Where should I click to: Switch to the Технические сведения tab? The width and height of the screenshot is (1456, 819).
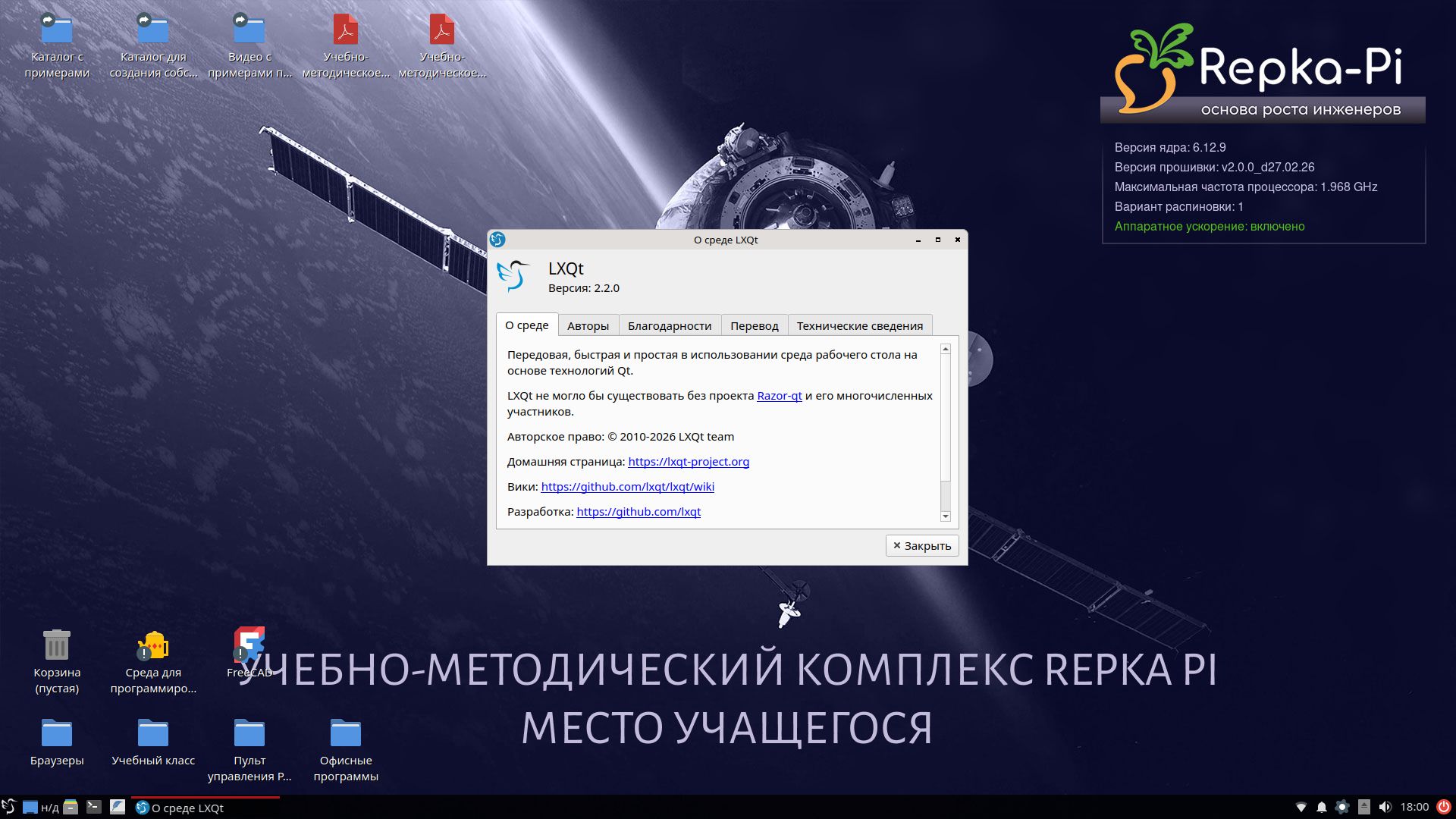859,325
